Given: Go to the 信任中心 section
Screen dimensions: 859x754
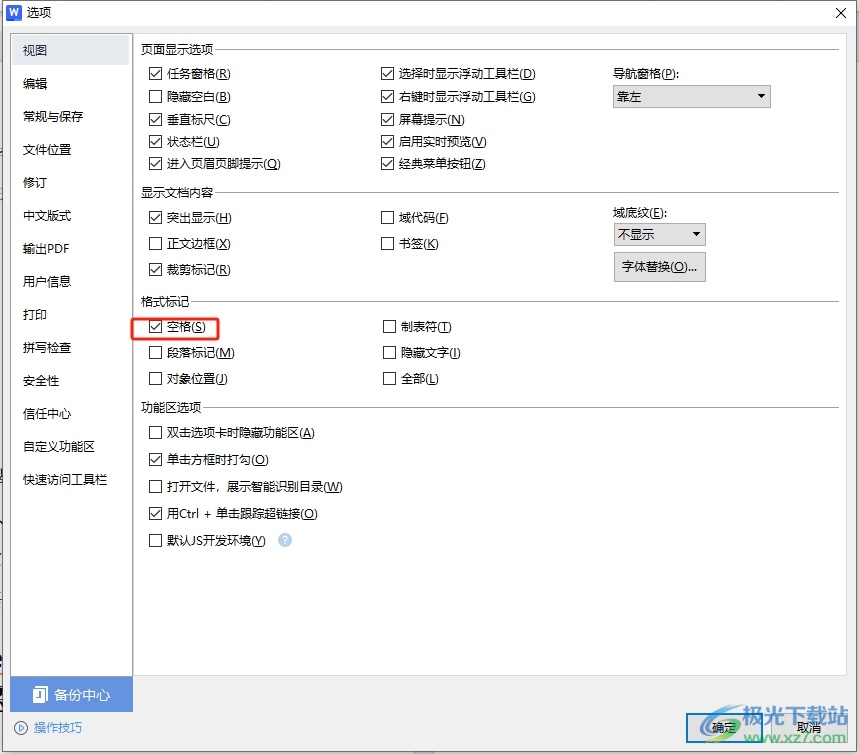Looking at the screenshot, I should (70, 414).
